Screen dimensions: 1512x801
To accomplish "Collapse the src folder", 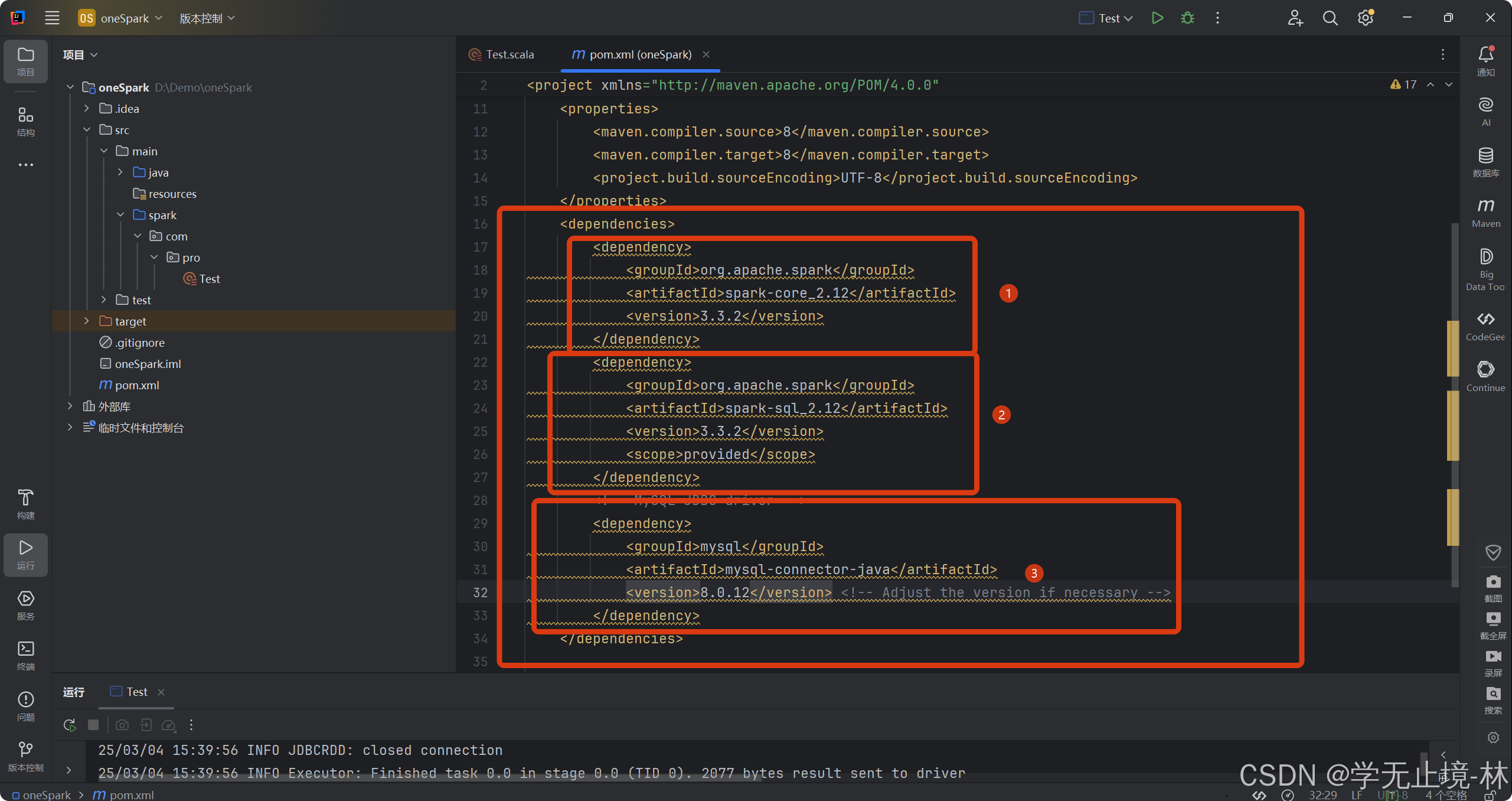I will pyautogui.click(x=87, y=129).
